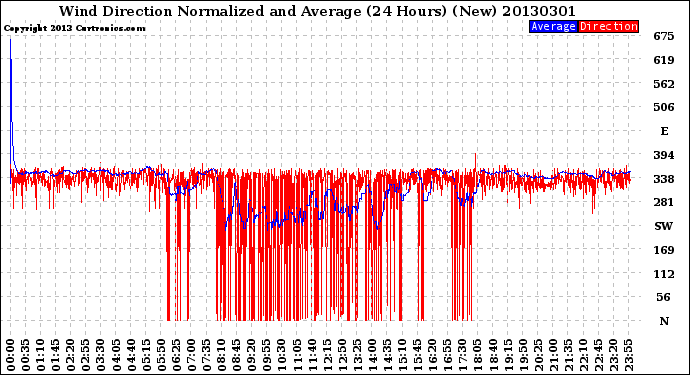The width and height of the screenshot is (690, 375).
Task: Click the 15:45 time label
Action: [x=418, y=355]
